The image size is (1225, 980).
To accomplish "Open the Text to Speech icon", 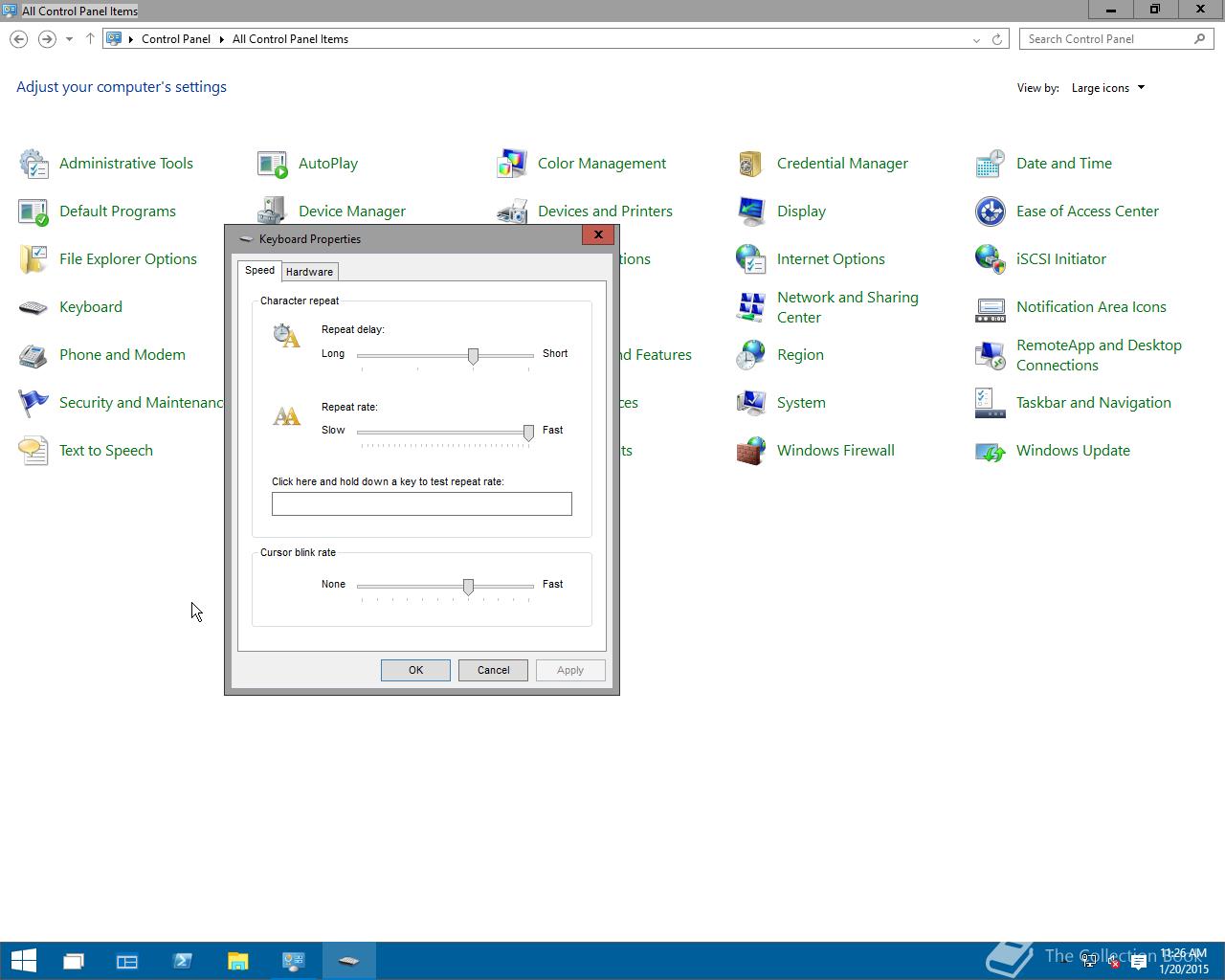I will (x=33, y=451).
